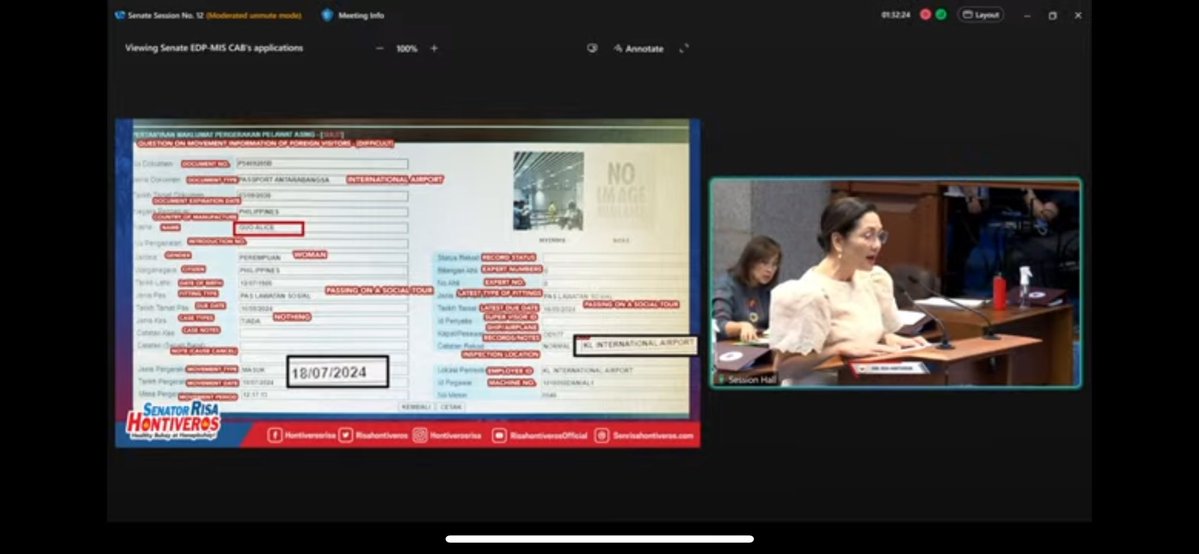The width and height of the screenshot is (1199, 554).
Task: Click the Facebook icon in slide footer
Action: [x=275, y=435]
